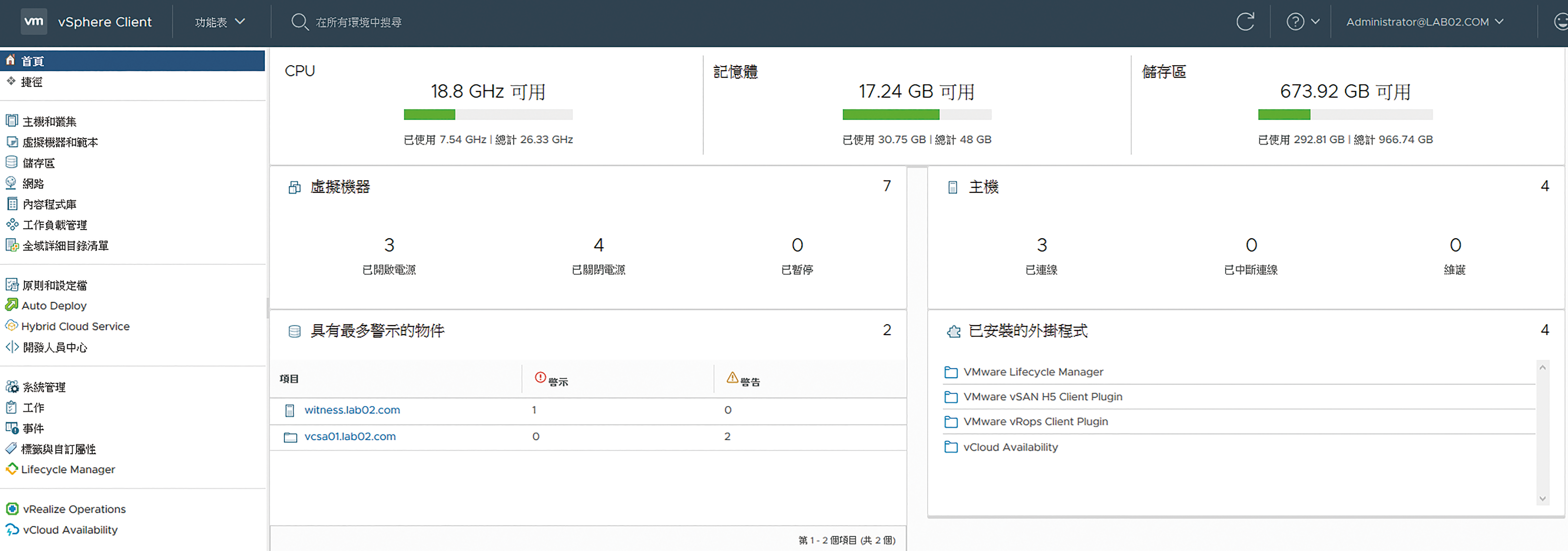The width and height of the screenshot is (1568, 551).
Task: Click the 0 已中斷連線 hosts count
Action: (1251, 245)
